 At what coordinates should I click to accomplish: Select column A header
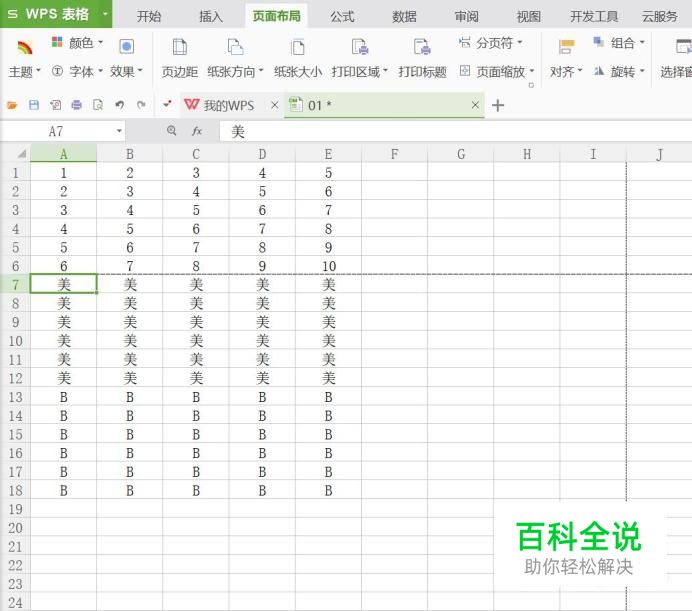[64, 154]
